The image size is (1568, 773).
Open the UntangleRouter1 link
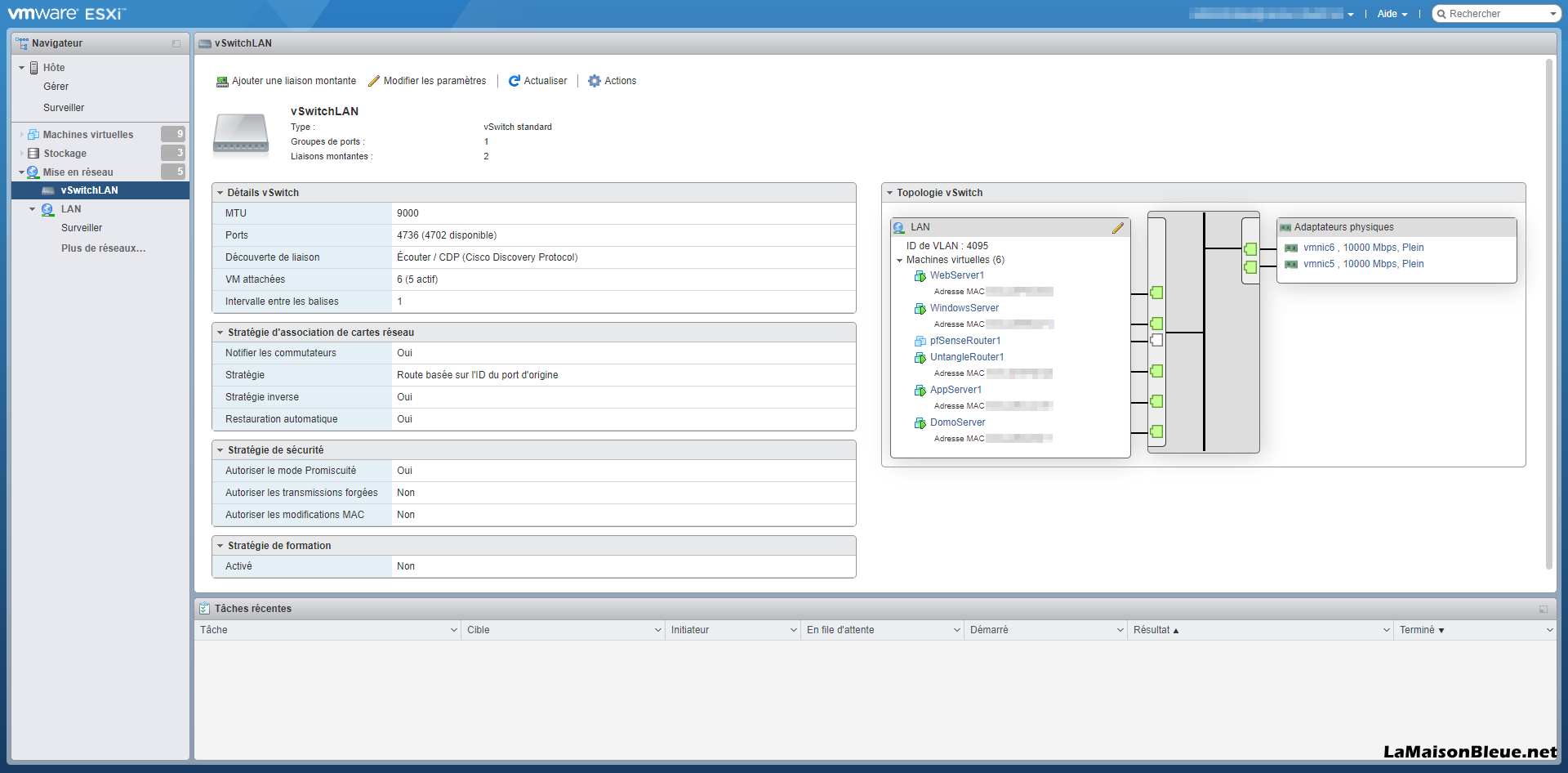click(x=967, y=357)
